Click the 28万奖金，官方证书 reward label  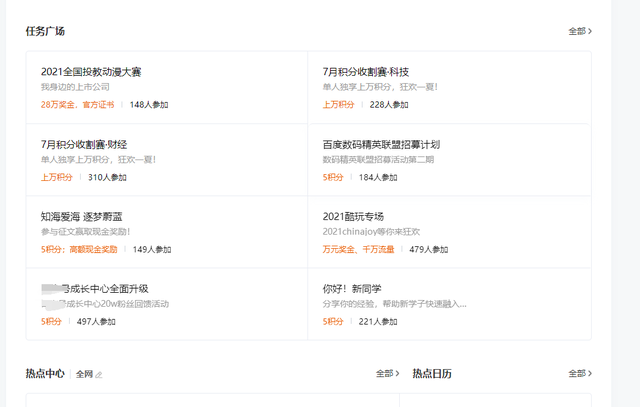point(77,105)
